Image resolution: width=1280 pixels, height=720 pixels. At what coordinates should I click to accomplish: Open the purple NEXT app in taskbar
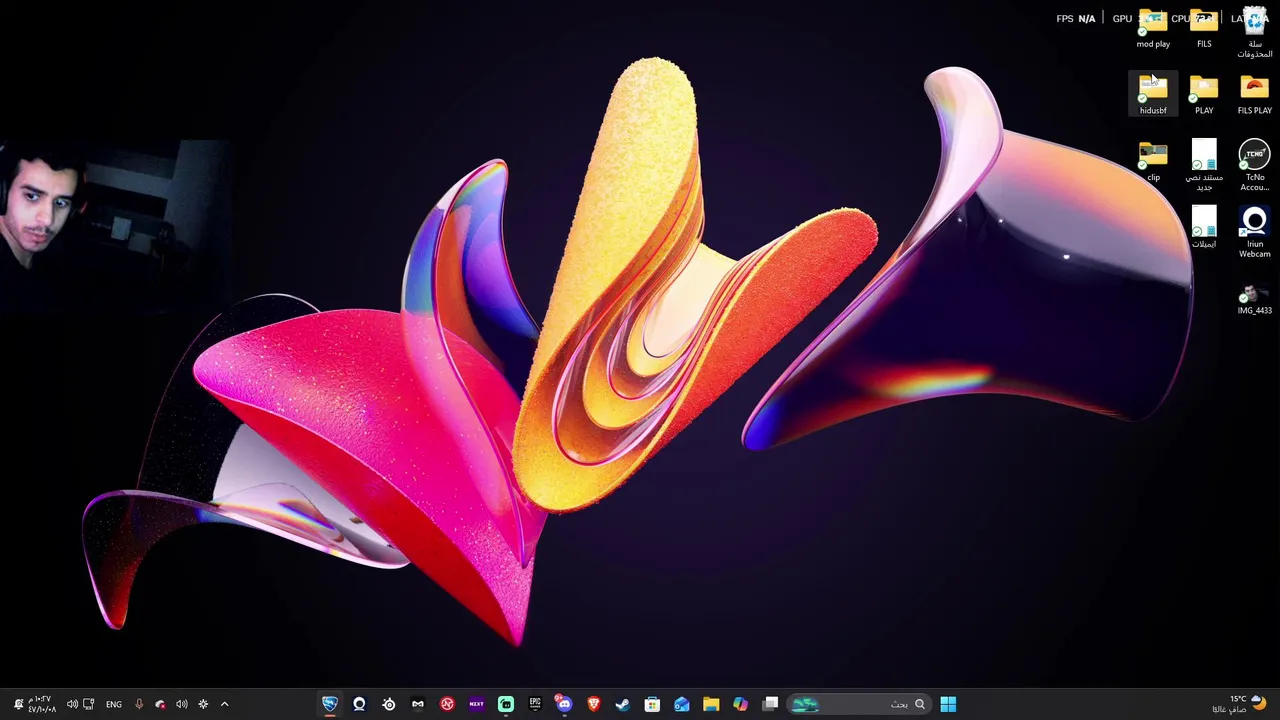[476, 704]
